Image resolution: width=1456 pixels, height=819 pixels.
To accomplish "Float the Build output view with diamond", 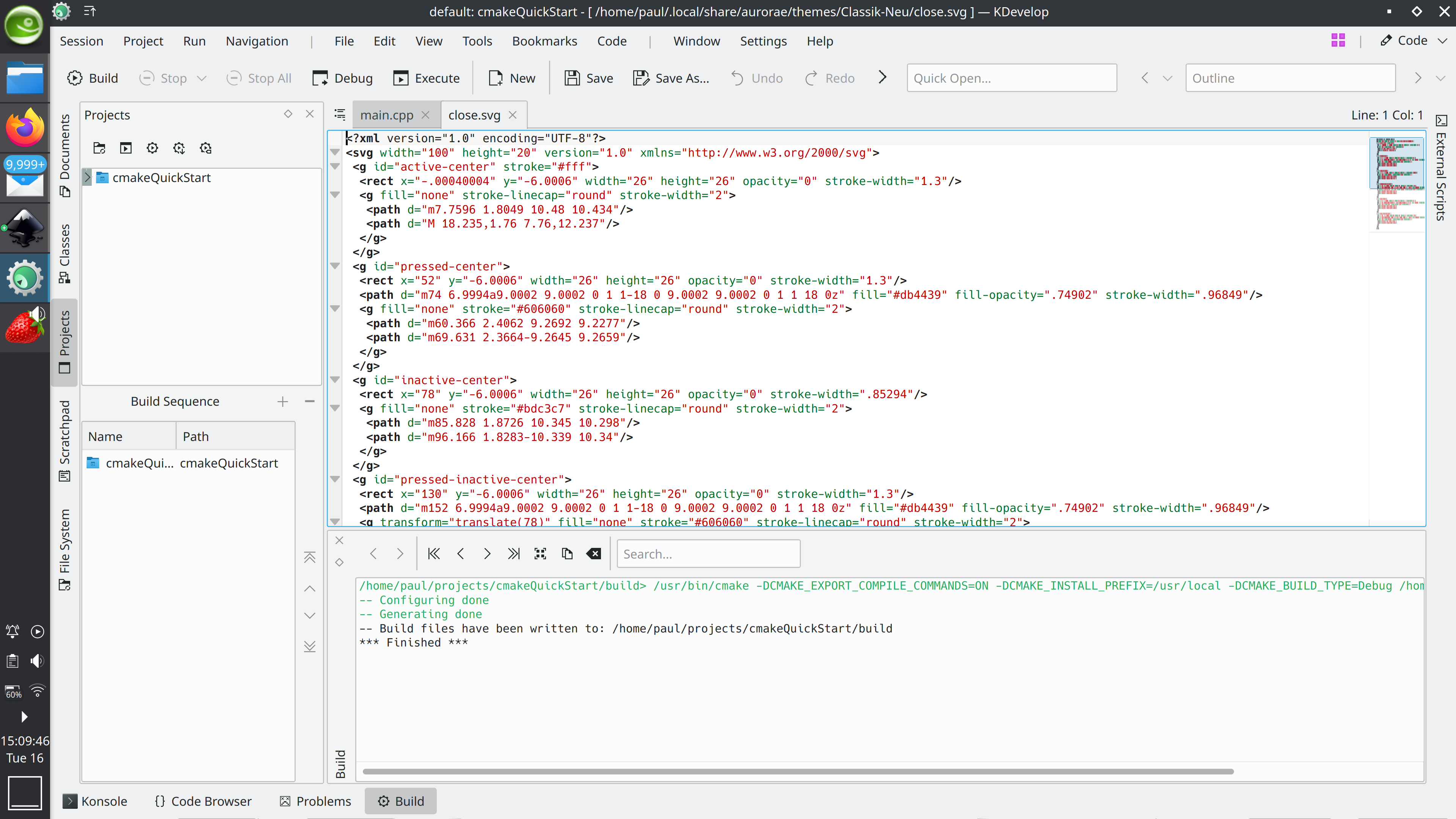I will [x=339, y=562].
